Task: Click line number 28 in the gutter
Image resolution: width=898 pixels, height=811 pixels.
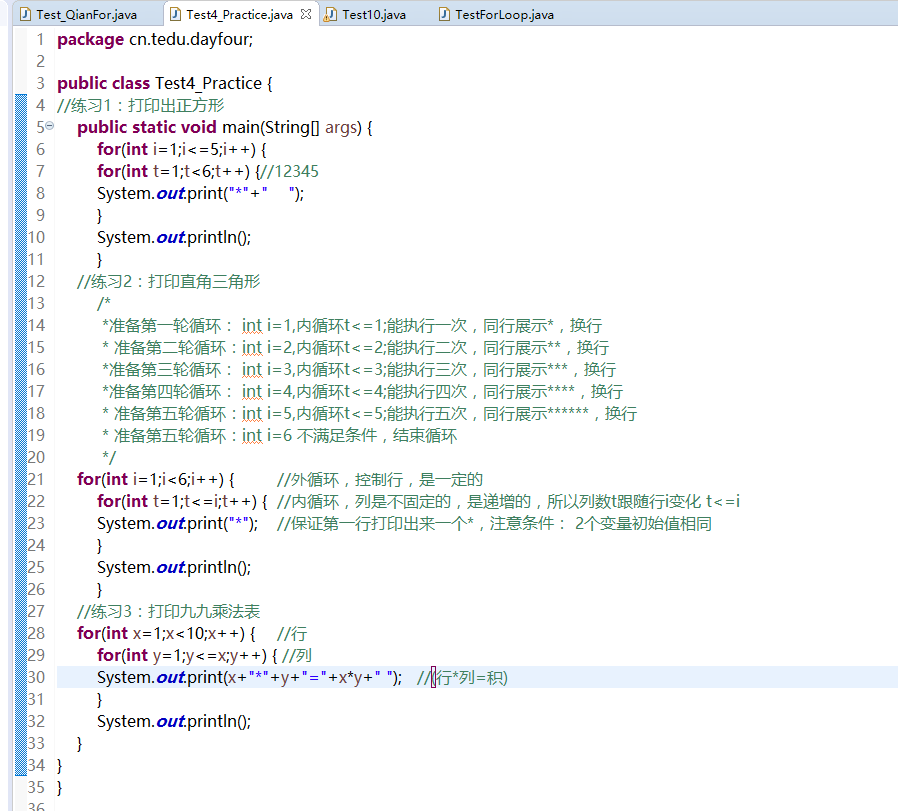Action: pyautogui.click(x=39, y=633)
